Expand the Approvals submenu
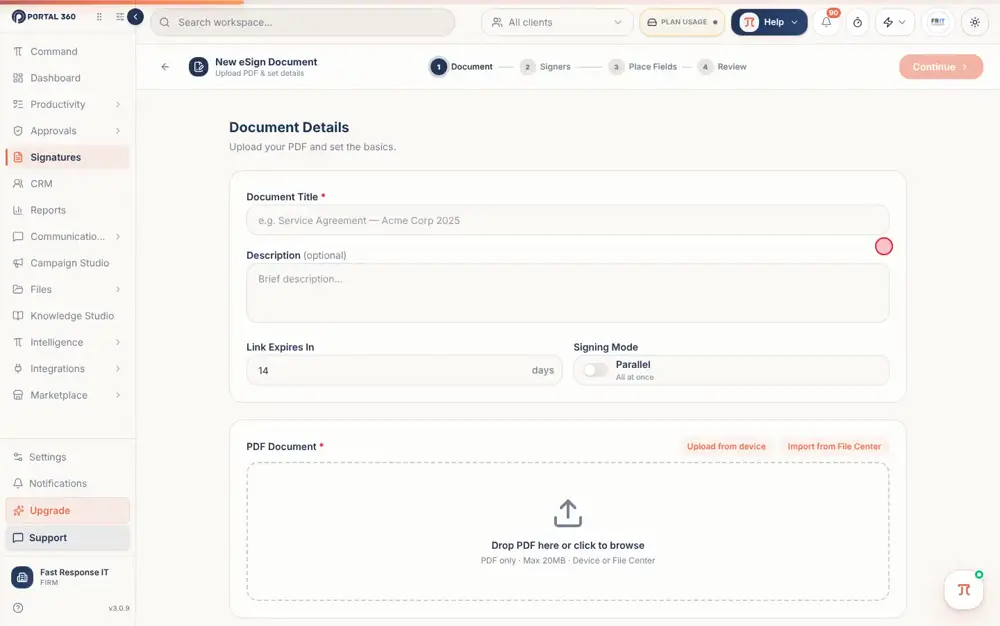Viewport: 1000px width, 626px height. click(118, 131)
